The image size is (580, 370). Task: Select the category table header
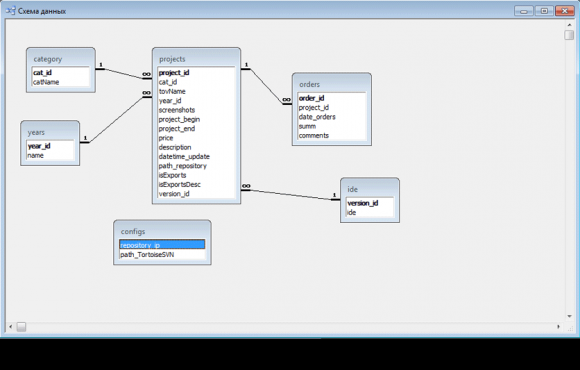[61, 59]
